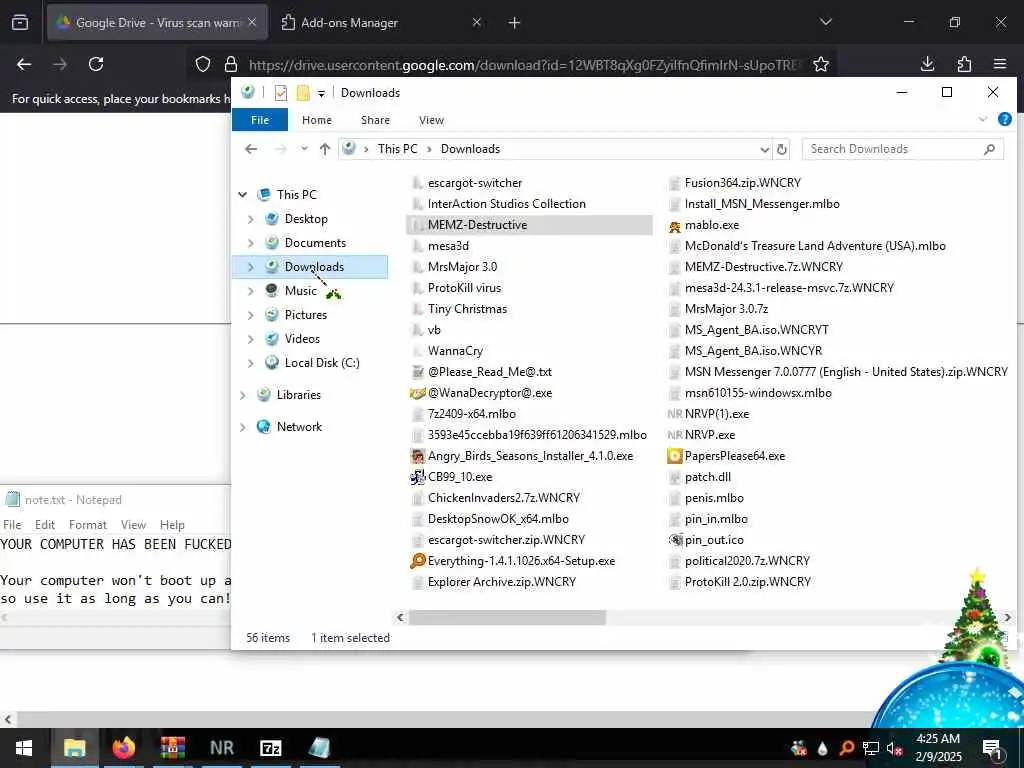1024x768 pixels.
Task: Expand Local Disk (C:) node
Action: (x=251, y=363)
